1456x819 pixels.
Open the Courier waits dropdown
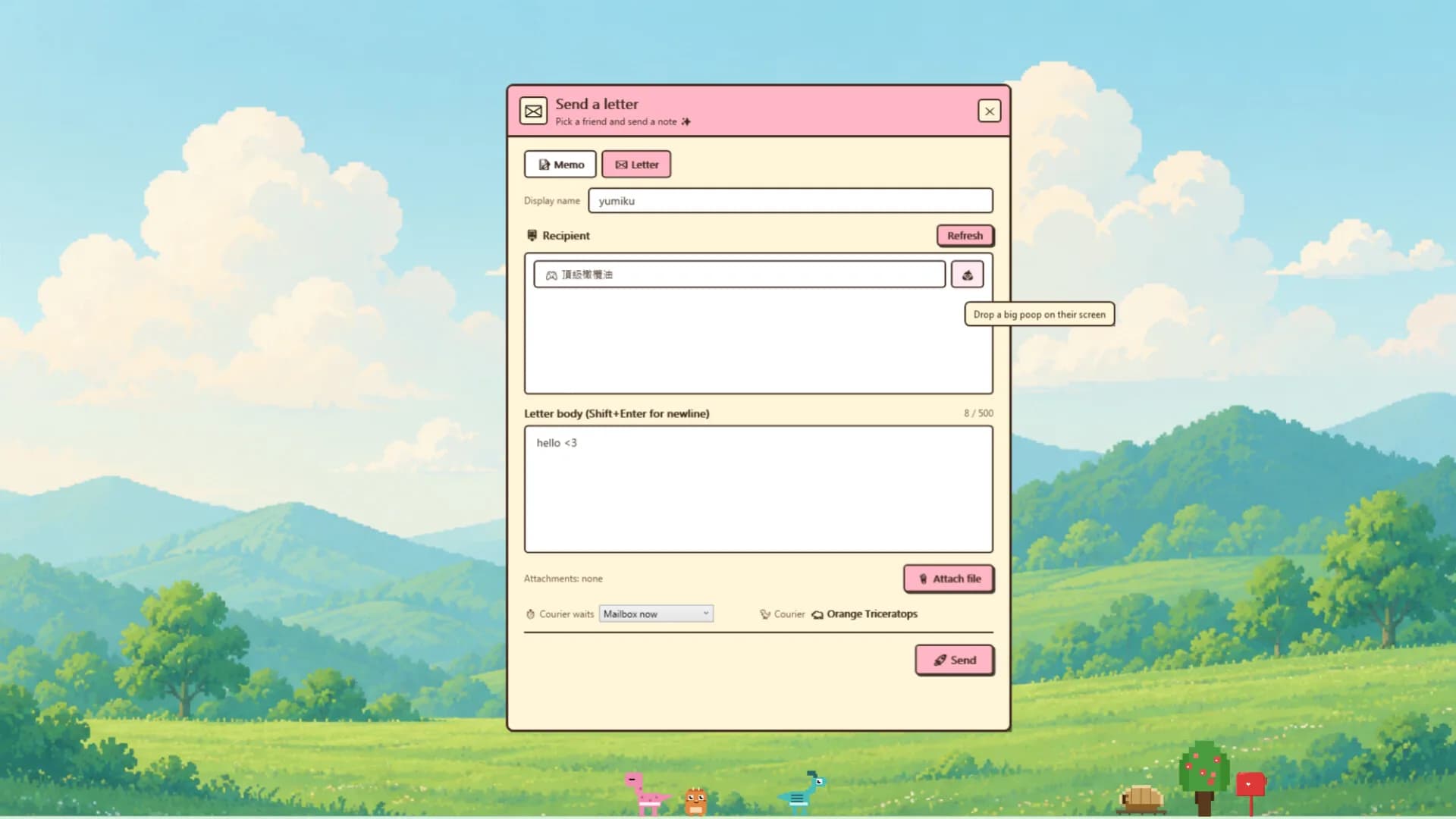[656, 613]
